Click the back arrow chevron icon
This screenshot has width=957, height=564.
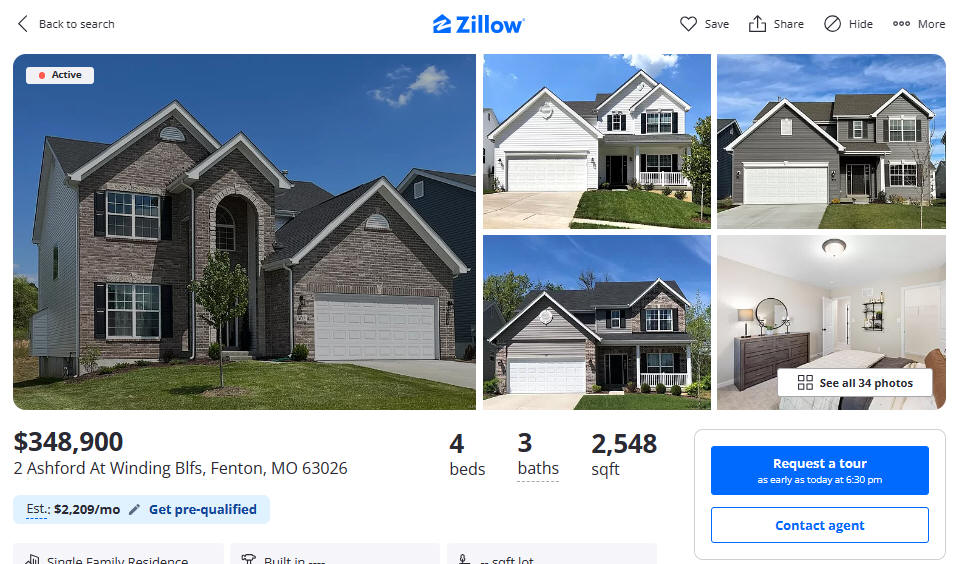click(23, 24)
